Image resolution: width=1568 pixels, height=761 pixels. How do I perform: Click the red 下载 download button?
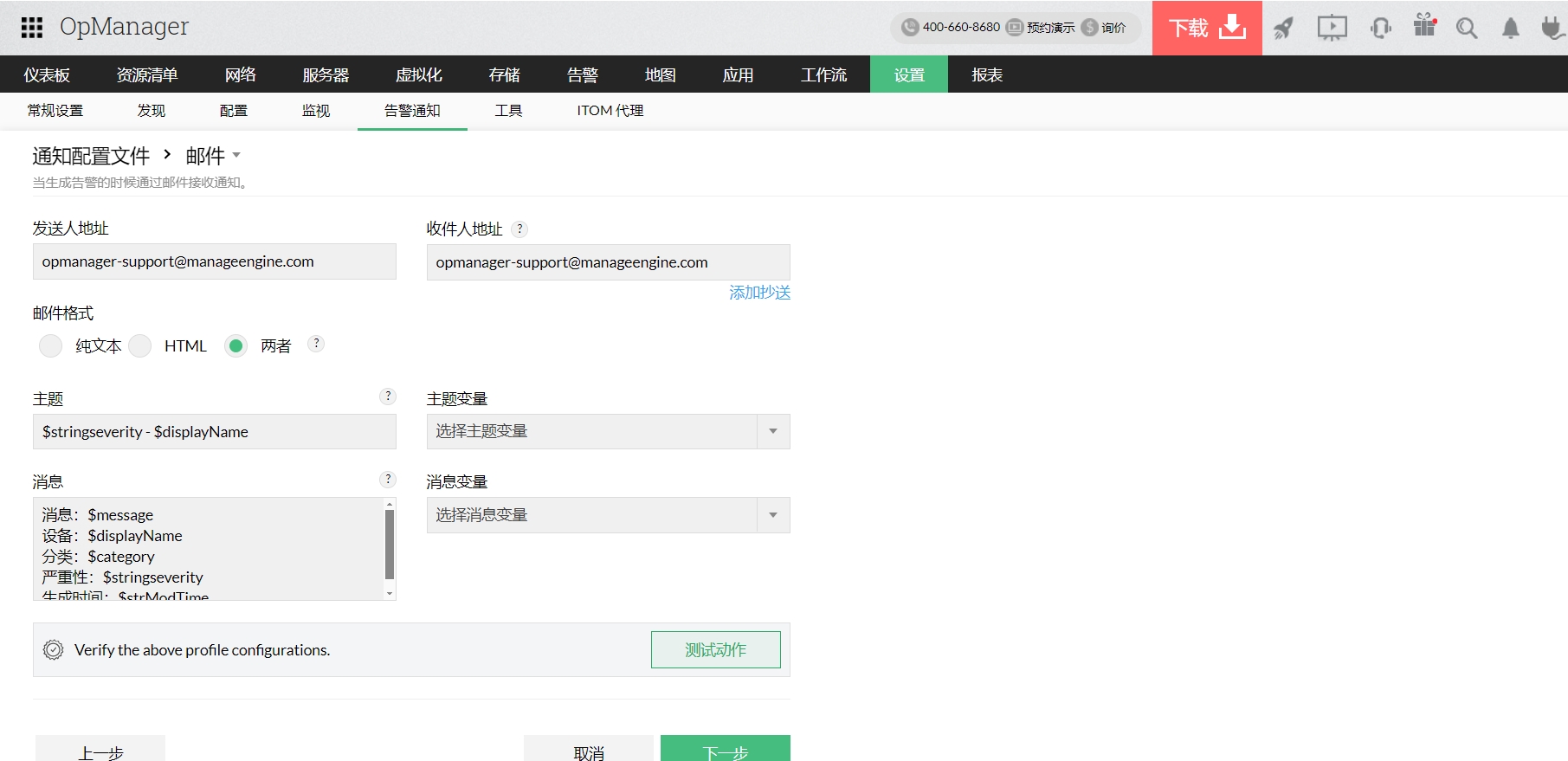click(x=1207, y=28)
